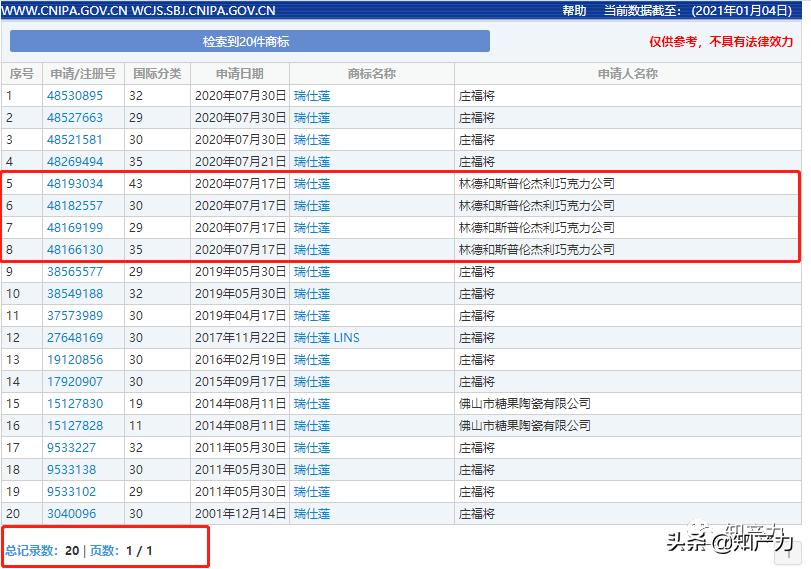The width and height of the screenshot is (811, 569).
Task: Open registration number 48182557
Action: click(x=75, y=205)
